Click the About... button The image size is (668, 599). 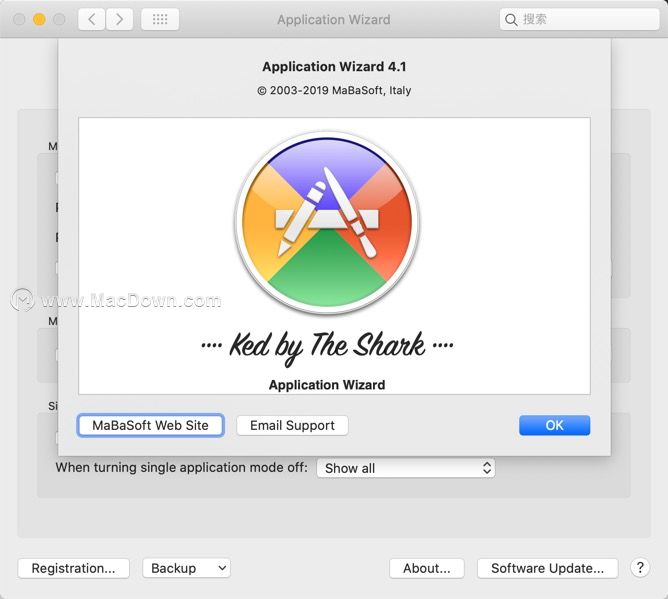pyautogui.click(x=426, y=568)
